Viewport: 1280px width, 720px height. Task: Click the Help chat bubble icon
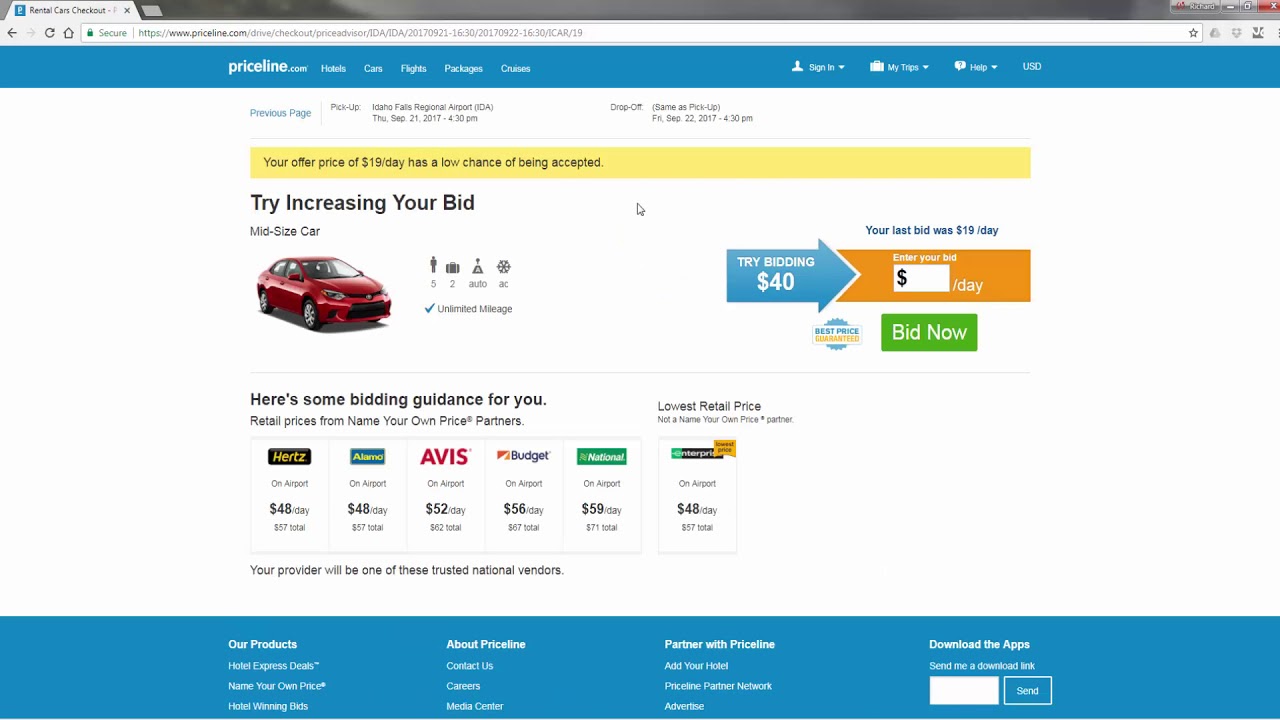[960, 66]
